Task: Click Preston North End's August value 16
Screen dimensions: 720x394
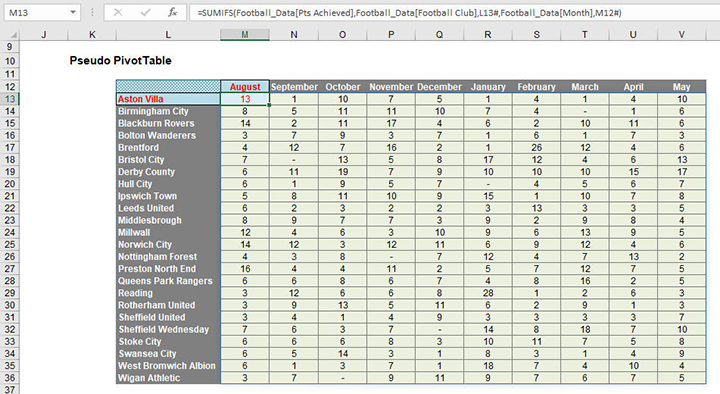Action: coord(245,269)
